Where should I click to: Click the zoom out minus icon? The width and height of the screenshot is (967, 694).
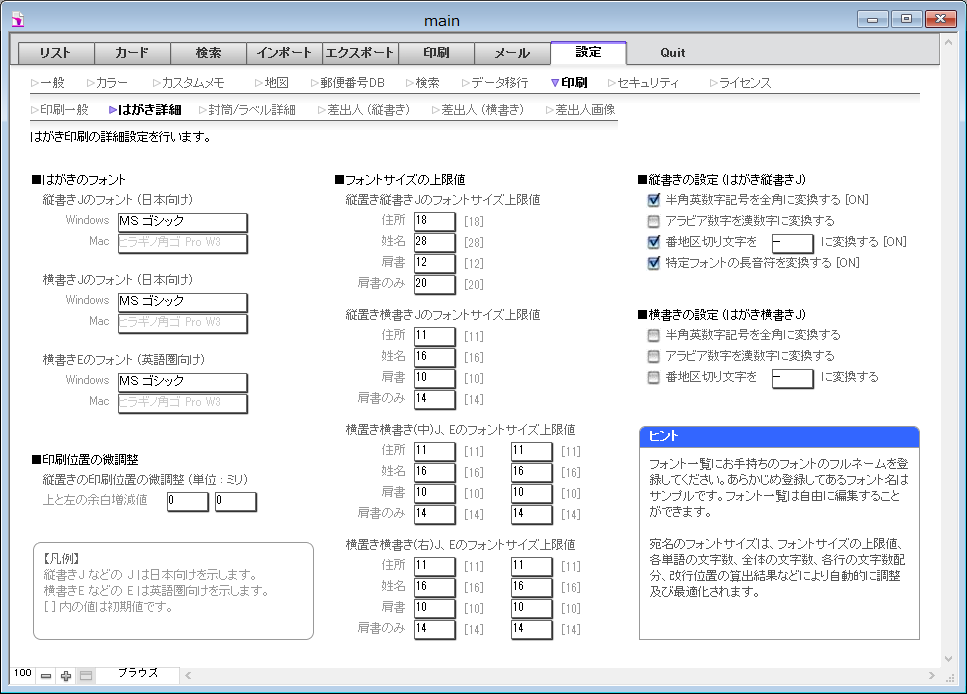click(x=46, y=676)
